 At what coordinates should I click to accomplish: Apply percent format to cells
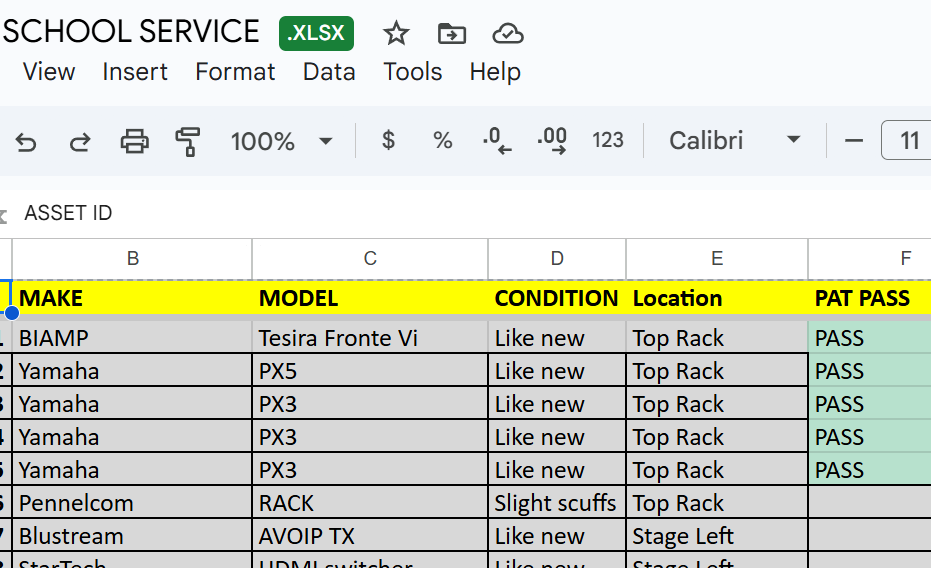pyautogui.click(x=443, y=141)
